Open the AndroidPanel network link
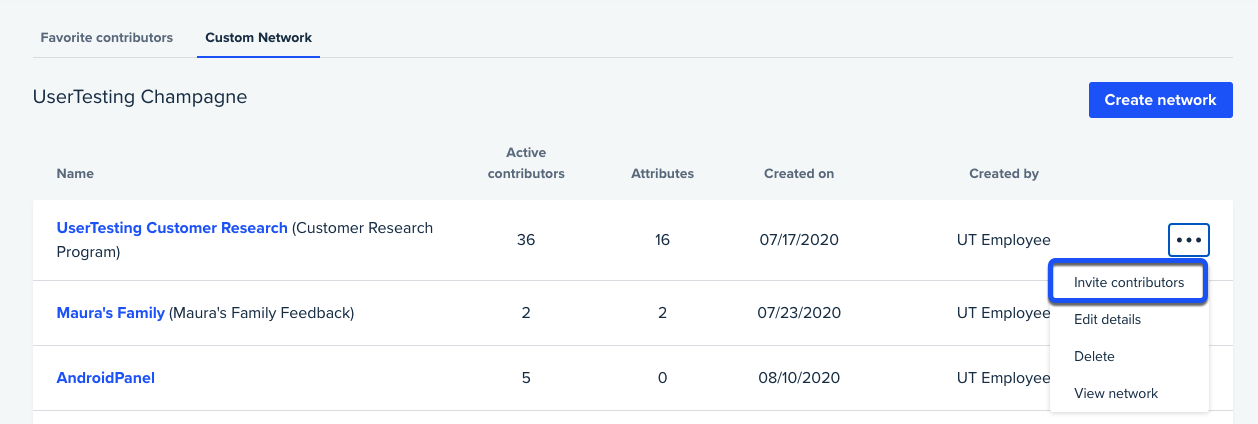Image resolution: width=1258 pixels, height=424 pixels. (106, 378)
